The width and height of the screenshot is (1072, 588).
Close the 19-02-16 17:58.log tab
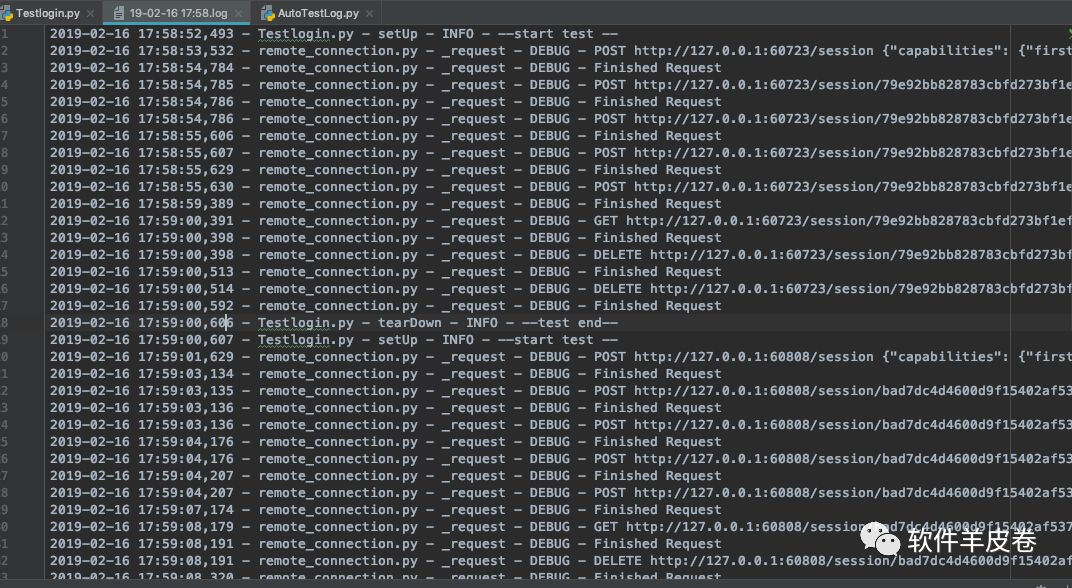click(238, 13)
